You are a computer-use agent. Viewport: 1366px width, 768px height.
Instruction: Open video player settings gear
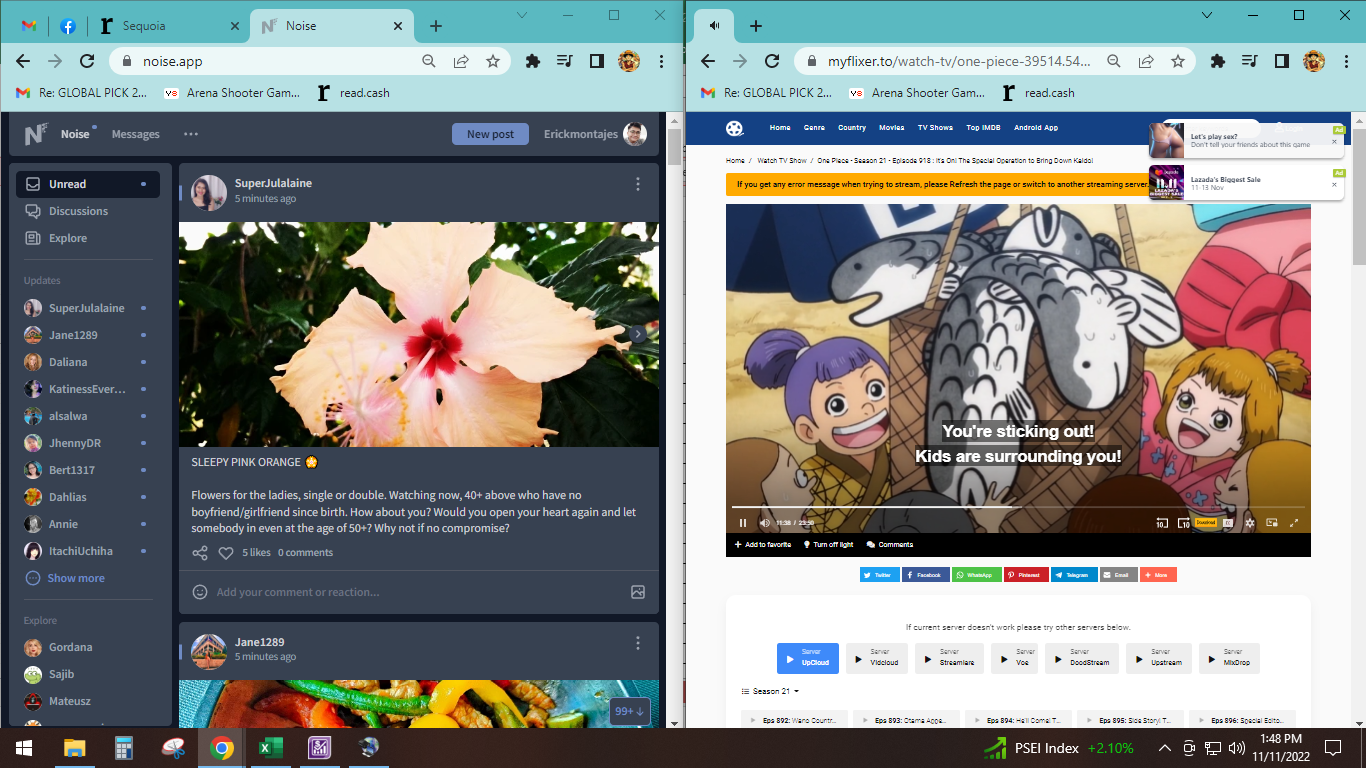[1249, 522]
